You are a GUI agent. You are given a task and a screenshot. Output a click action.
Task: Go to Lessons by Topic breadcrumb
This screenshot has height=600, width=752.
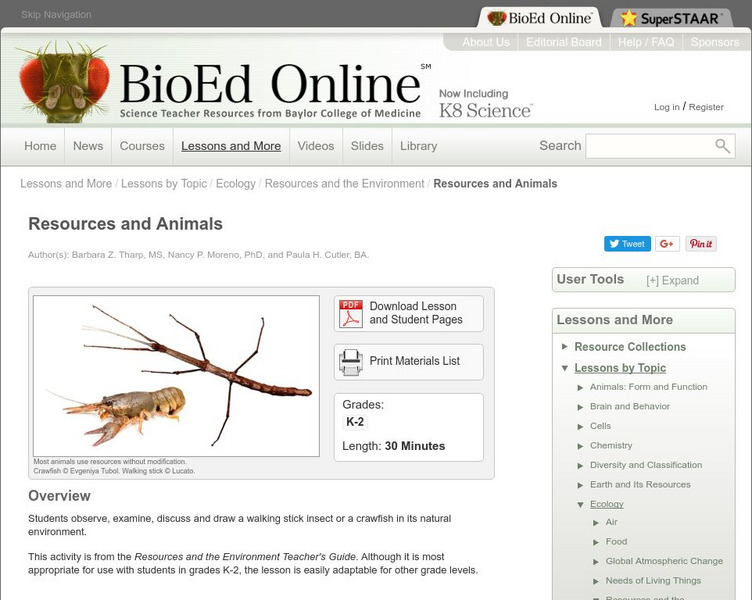coord(164,184)
